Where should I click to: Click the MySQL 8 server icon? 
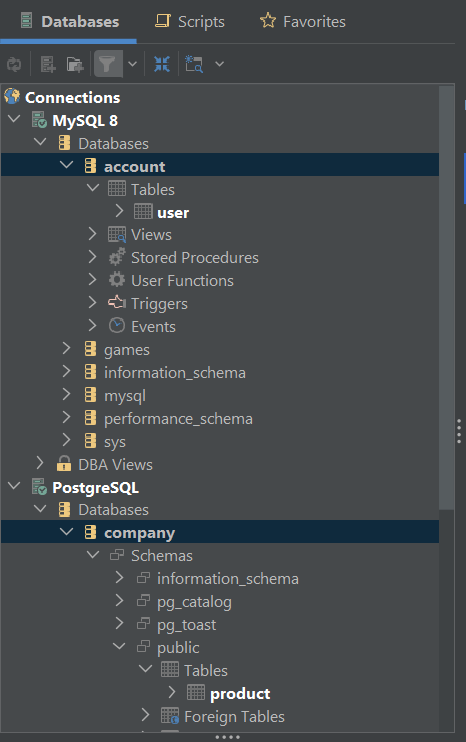point(39,120)
